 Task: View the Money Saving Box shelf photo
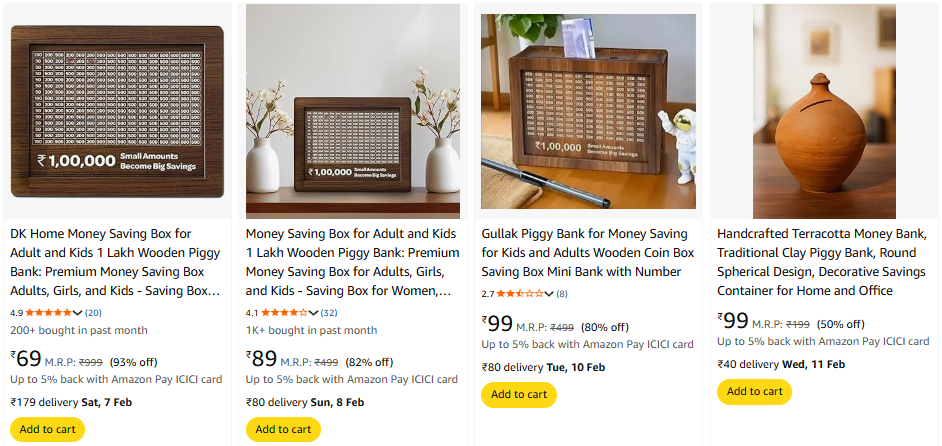click(x=353, y=111)
